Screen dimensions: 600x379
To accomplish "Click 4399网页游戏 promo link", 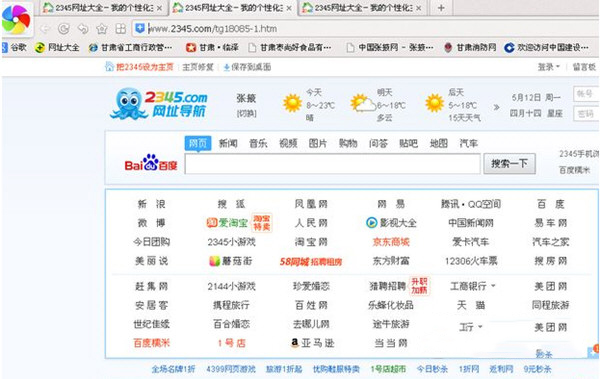I will (x=231, y=369).
